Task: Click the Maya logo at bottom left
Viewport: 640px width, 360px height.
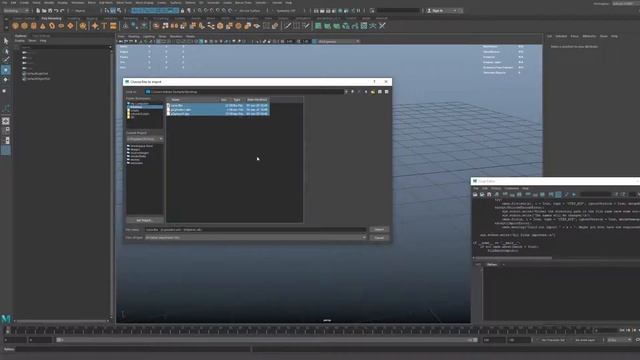Action: [x=6, y=318]
